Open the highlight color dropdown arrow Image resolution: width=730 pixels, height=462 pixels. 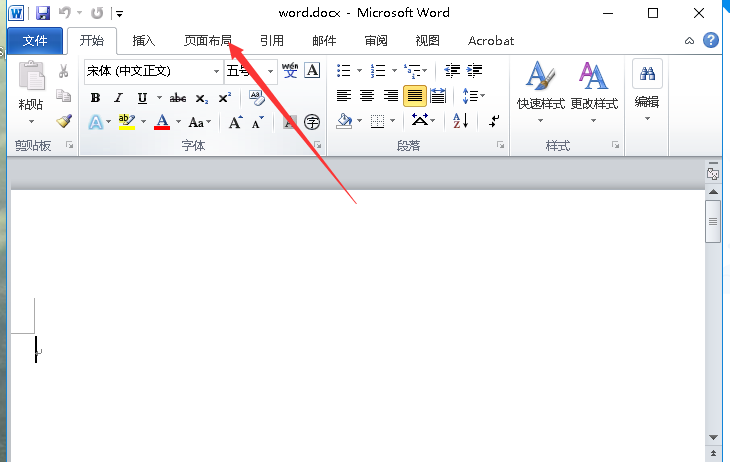[x=144, y=122]
